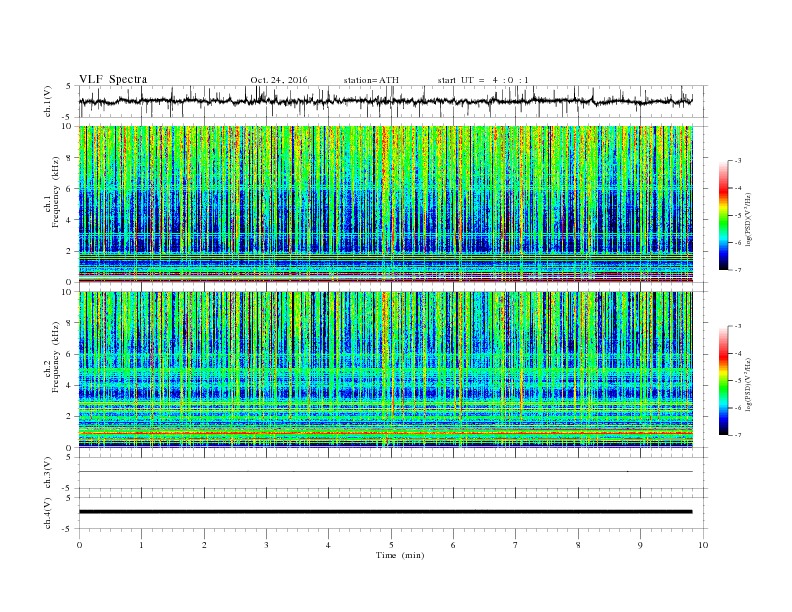The height and width of the screenshot is (612, 792).
Task: Click the thin ch.3 voltage trace line
Action: [385, 472]
